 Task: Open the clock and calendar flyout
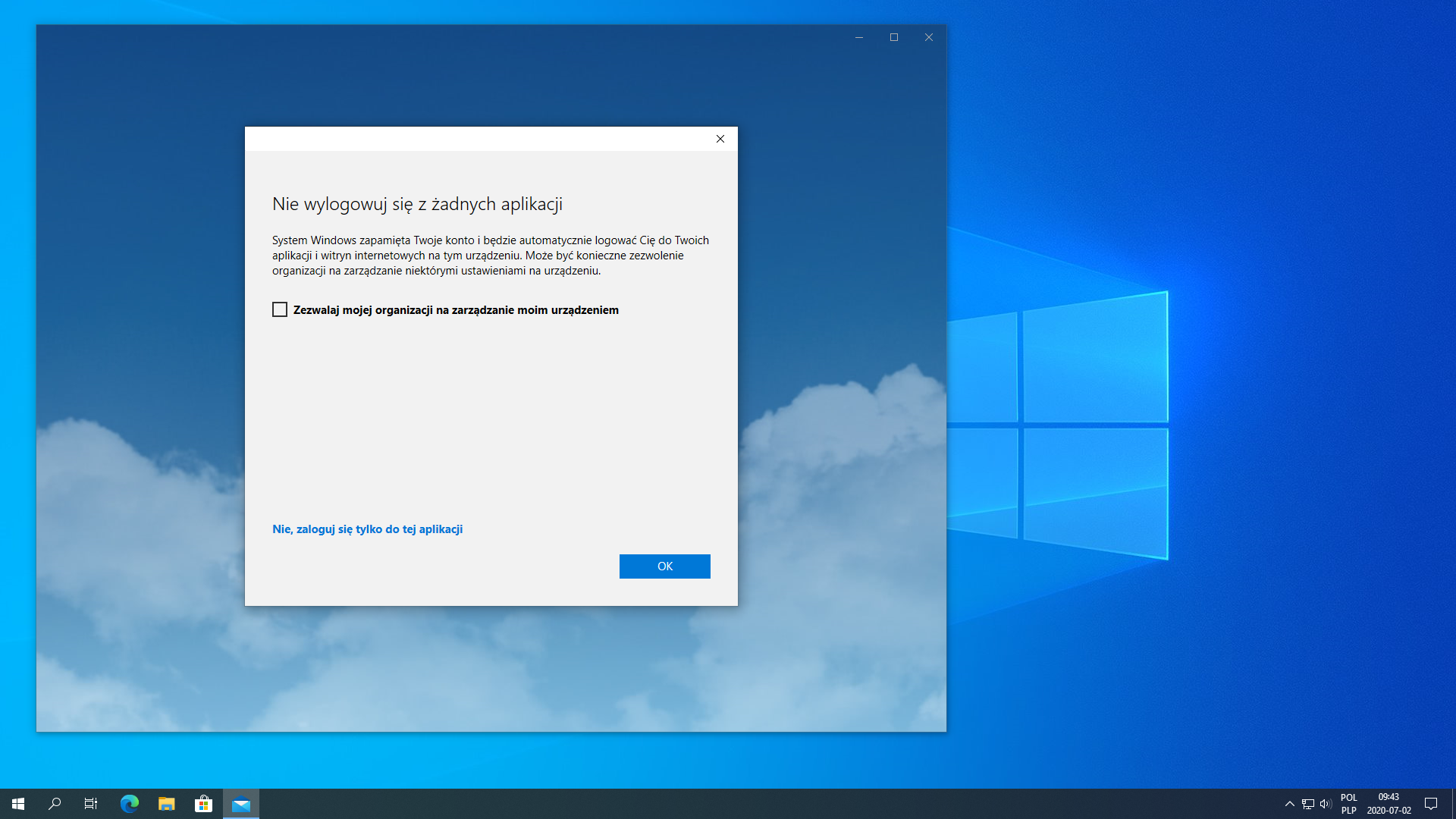coord(1389,804)
